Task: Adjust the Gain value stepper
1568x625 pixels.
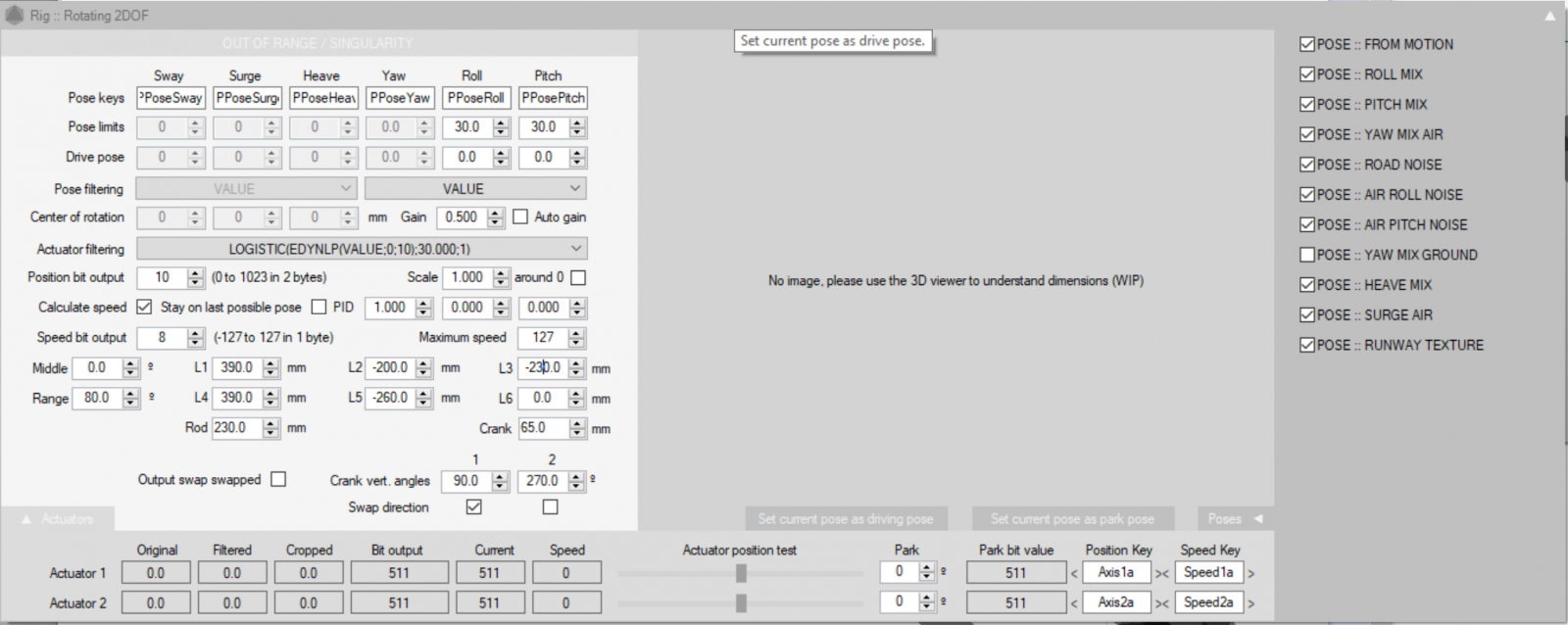Action: point(496,217)
